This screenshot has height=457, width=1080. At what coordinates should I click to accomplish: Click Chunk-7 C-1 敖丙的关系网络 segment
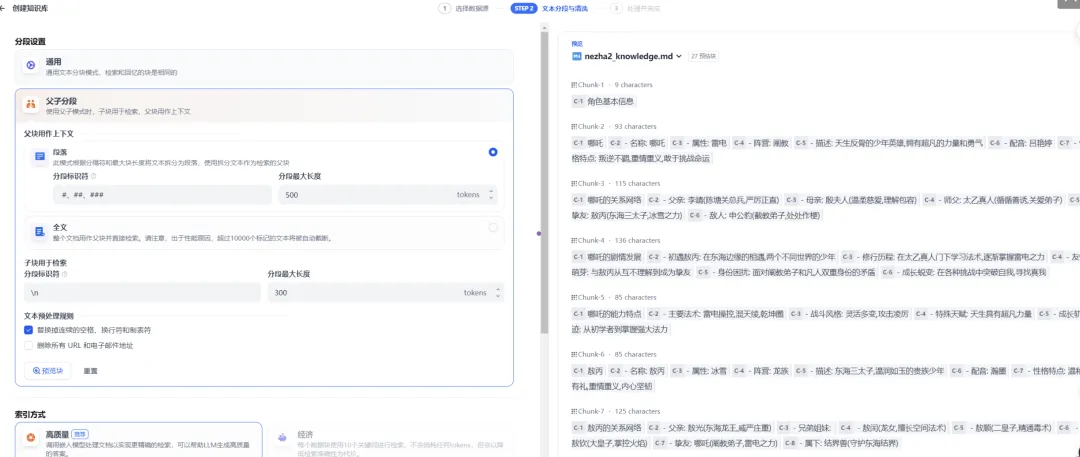[x=608, y=427]
